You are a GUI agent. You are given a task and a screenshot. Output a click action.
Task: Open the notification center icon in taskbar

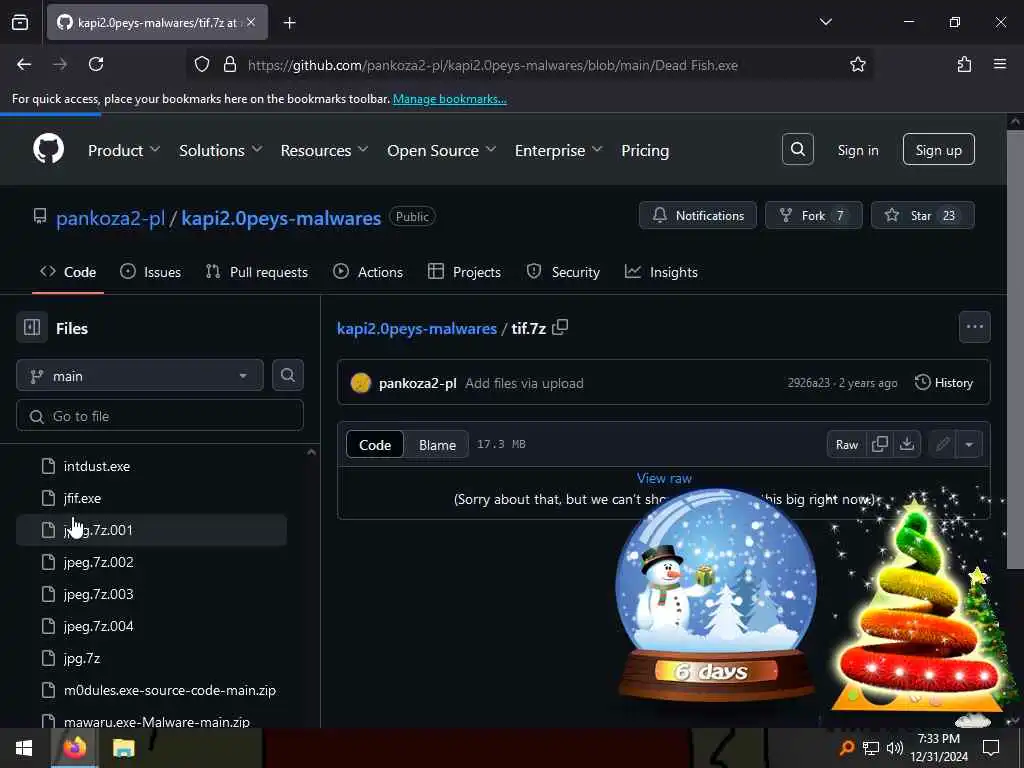[991, 748]
